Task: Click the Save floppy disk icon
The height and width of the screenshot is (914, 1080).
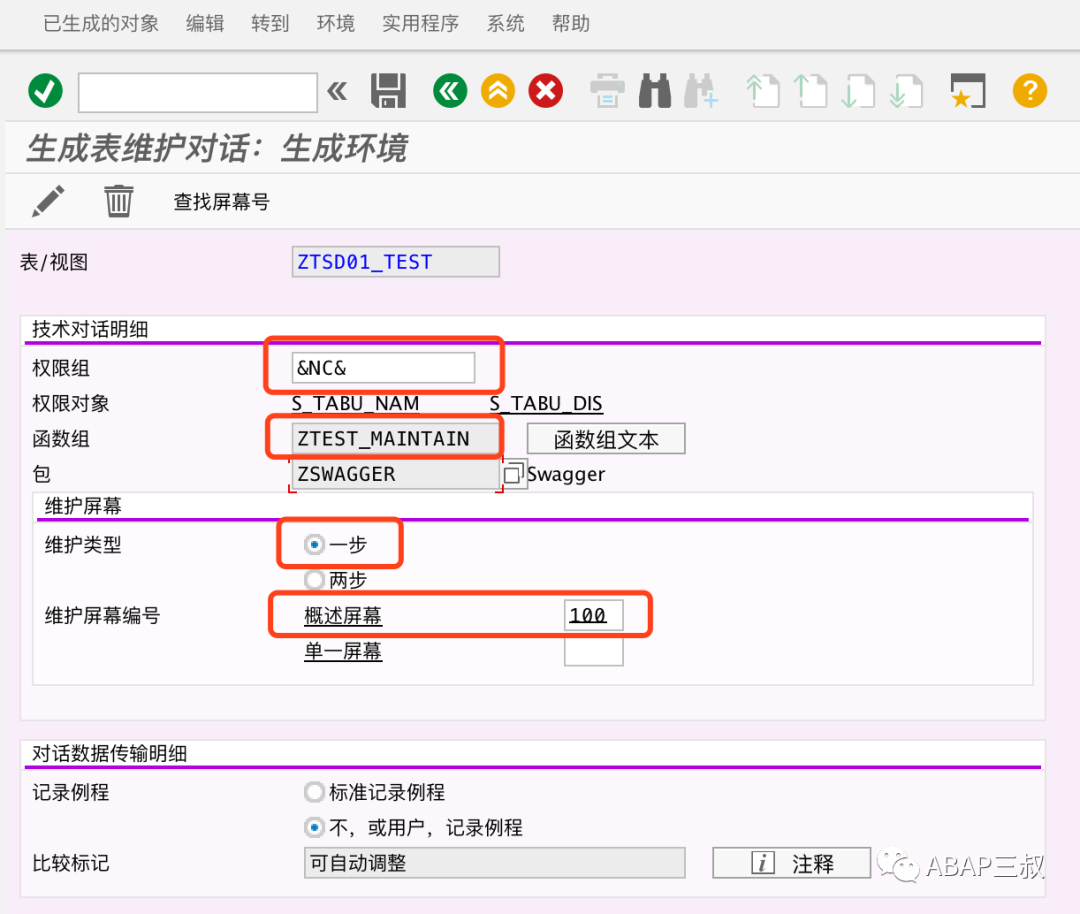Action: tap(388, 91)
